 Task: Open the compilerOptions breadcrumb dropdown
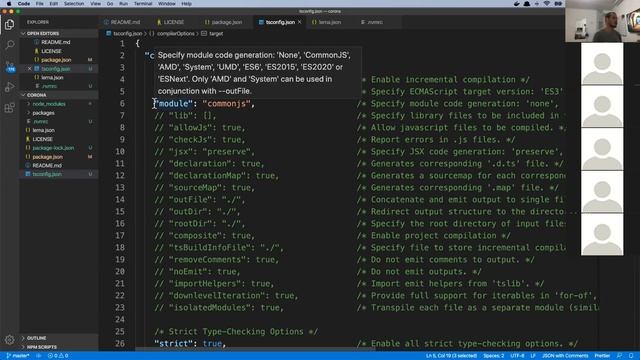[x=176, y=33]
